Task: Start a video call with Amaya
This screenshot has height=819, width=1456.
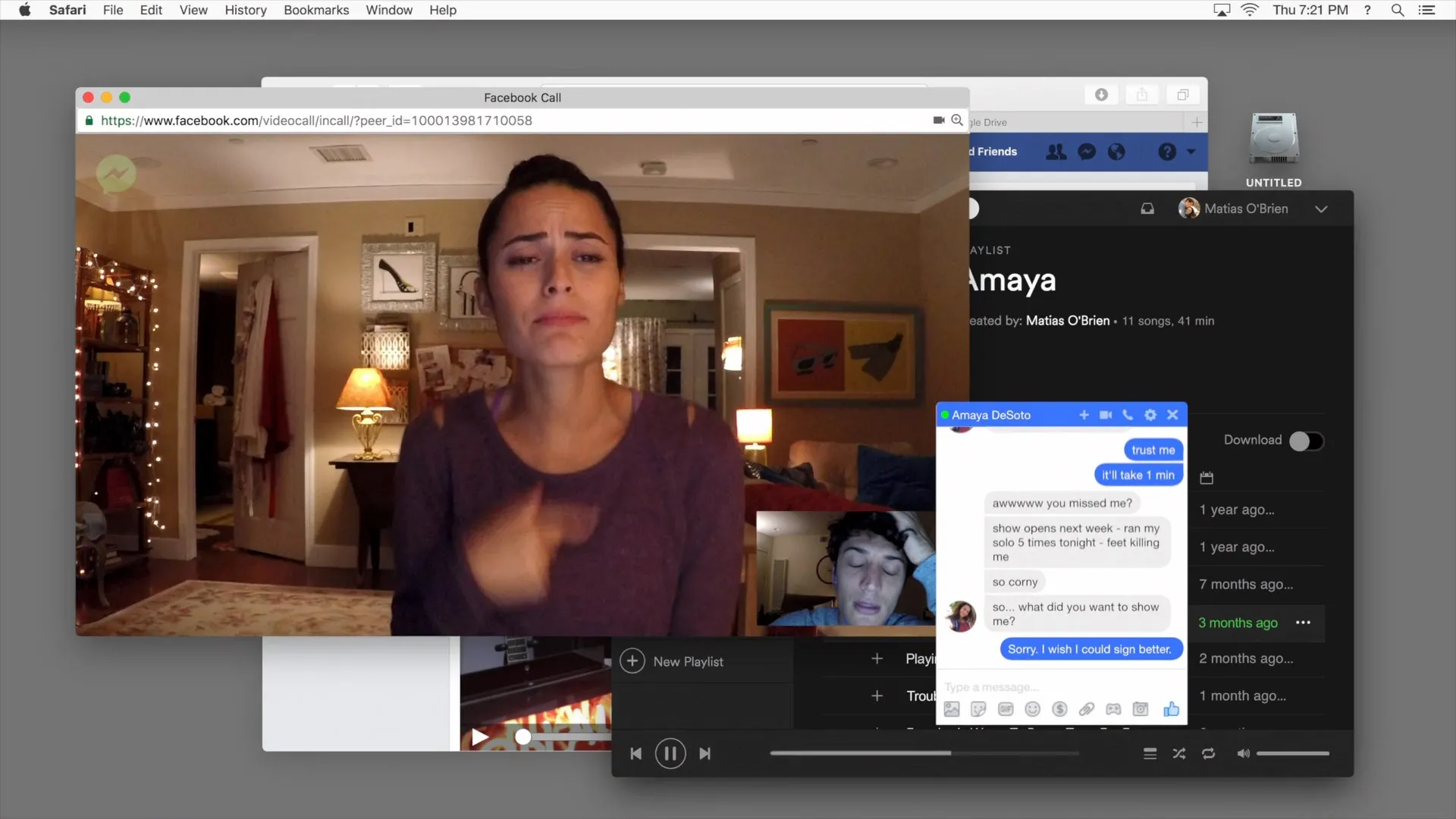Action: [1106, 415]
